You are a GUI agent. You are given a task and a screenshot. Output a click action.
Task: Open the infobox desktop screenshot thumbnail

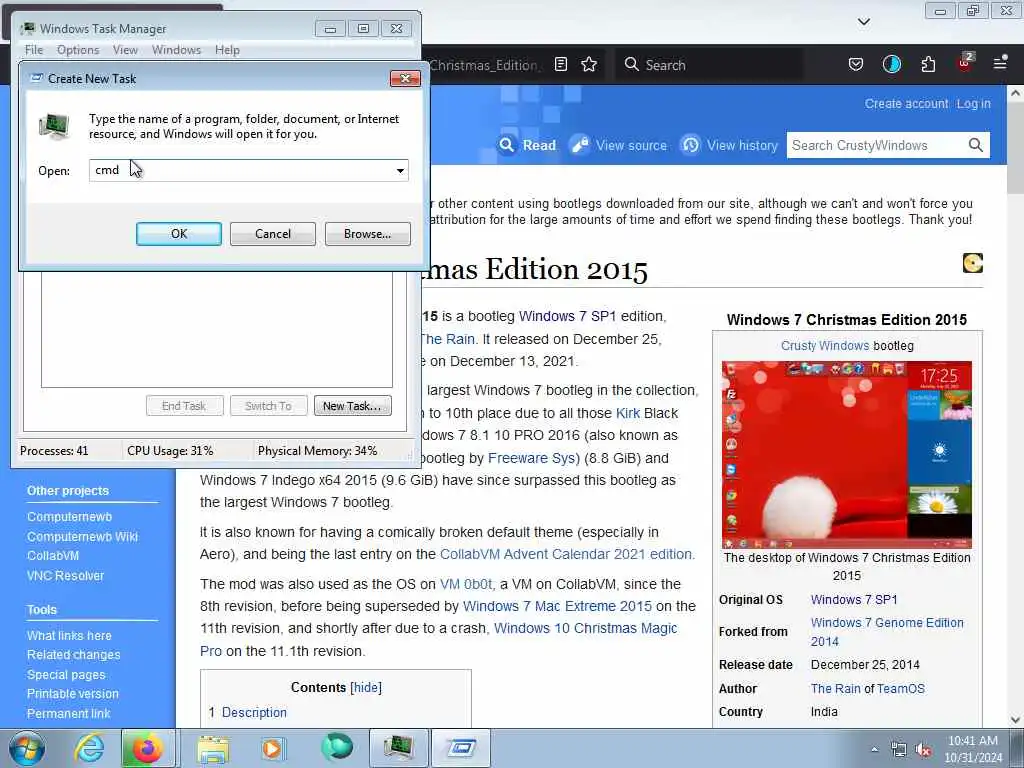(x=846, y=455)
